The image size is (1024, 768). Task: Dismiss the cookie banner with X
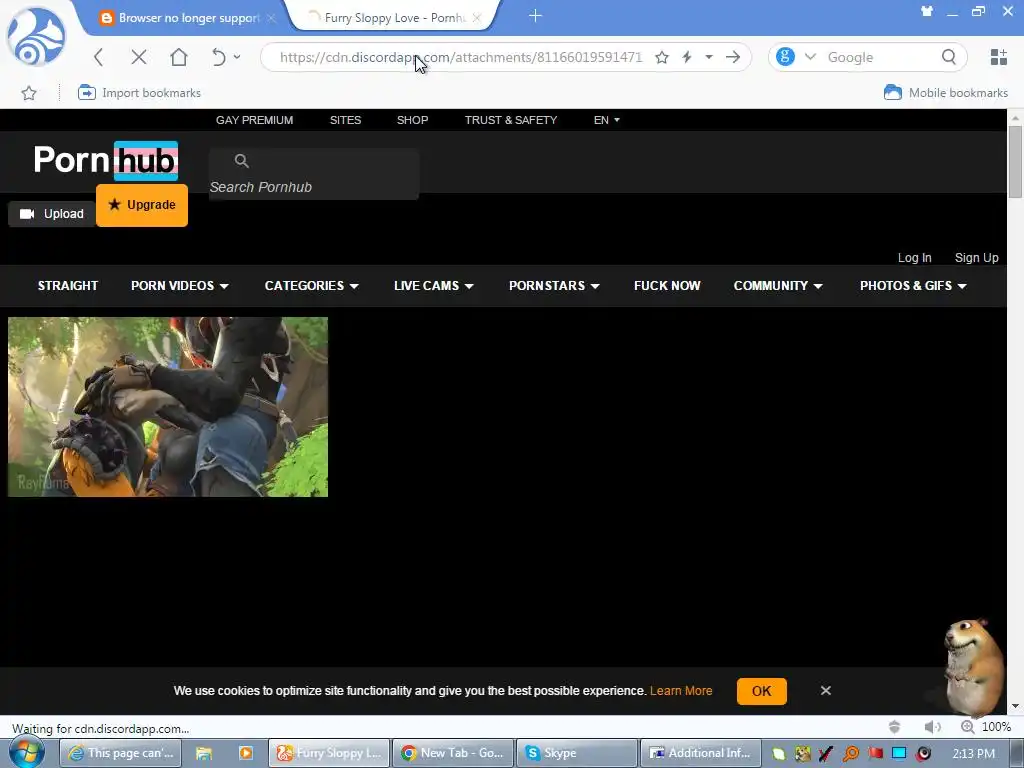[825, 691]
